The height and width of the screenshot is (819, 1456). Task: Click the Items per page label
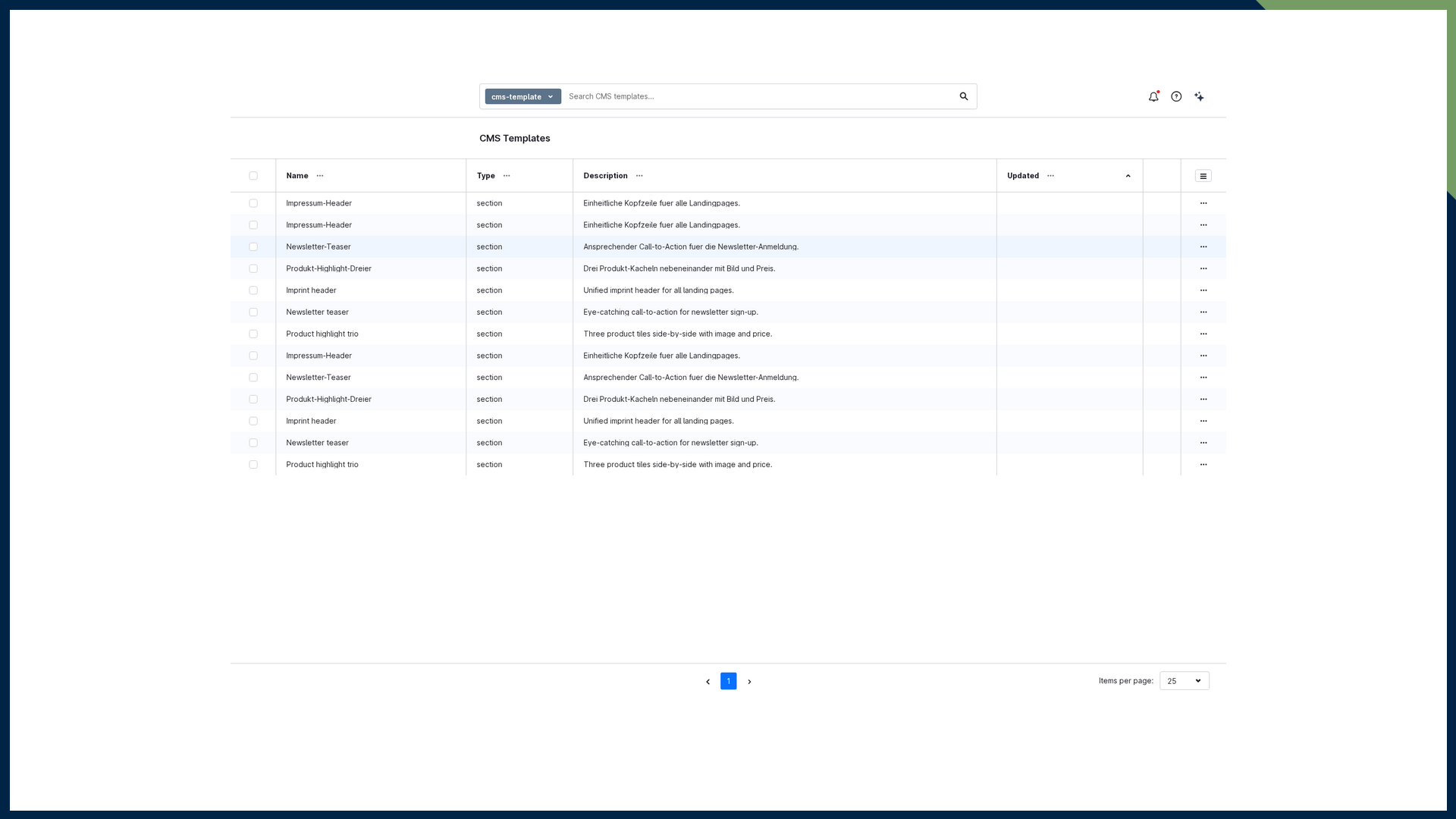point(1125,681)
